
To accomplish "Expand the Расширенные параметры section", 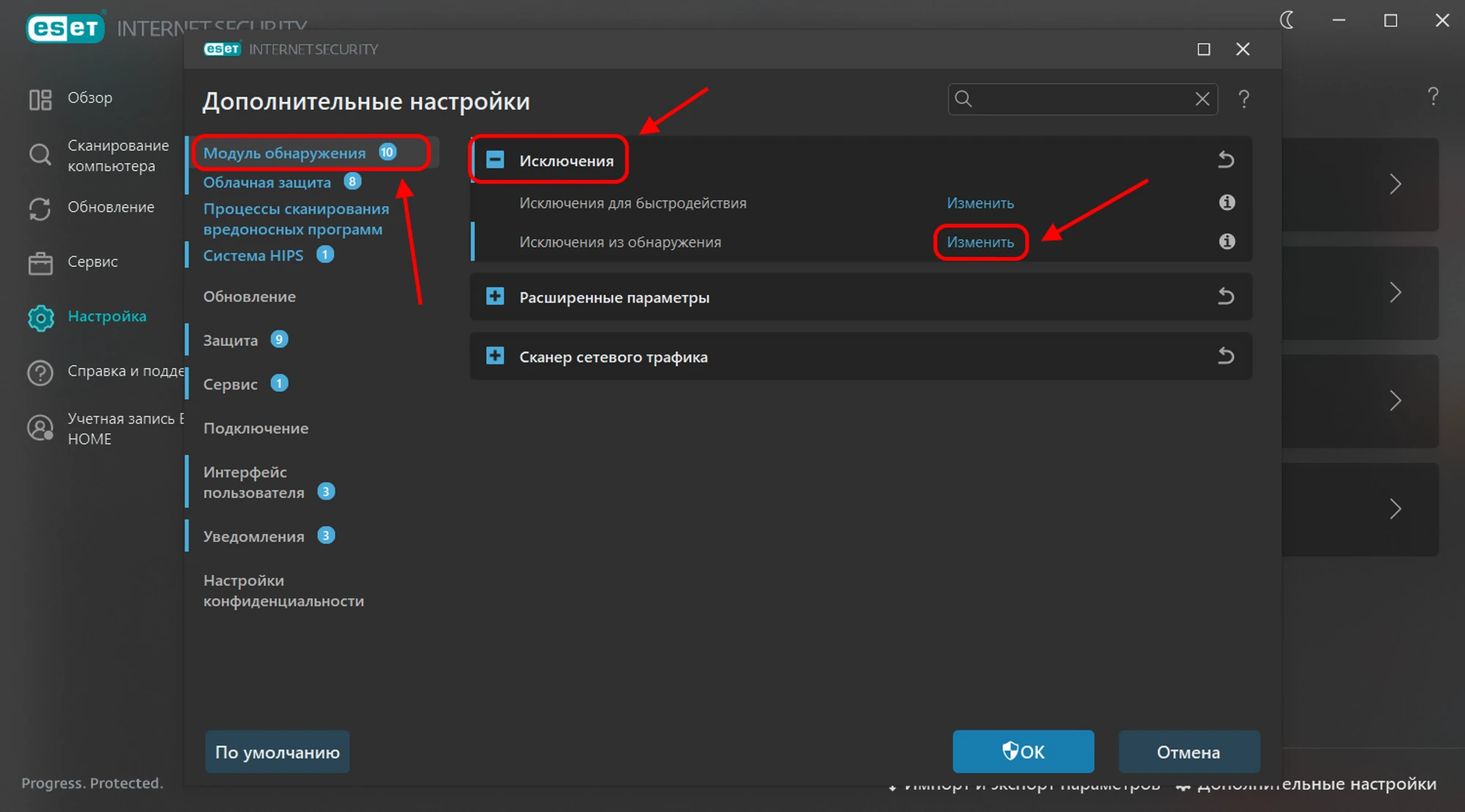I will click(495, 297).
